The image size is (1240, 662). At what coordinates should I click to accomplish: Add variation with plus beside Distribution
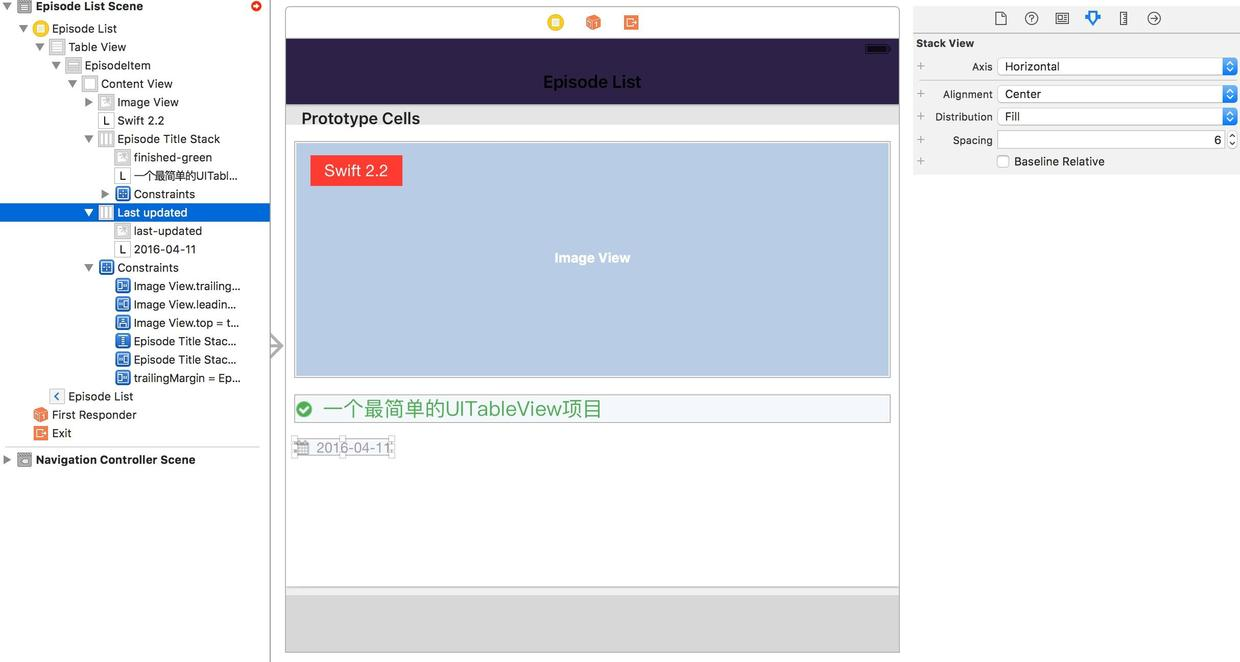pos(921,116)
